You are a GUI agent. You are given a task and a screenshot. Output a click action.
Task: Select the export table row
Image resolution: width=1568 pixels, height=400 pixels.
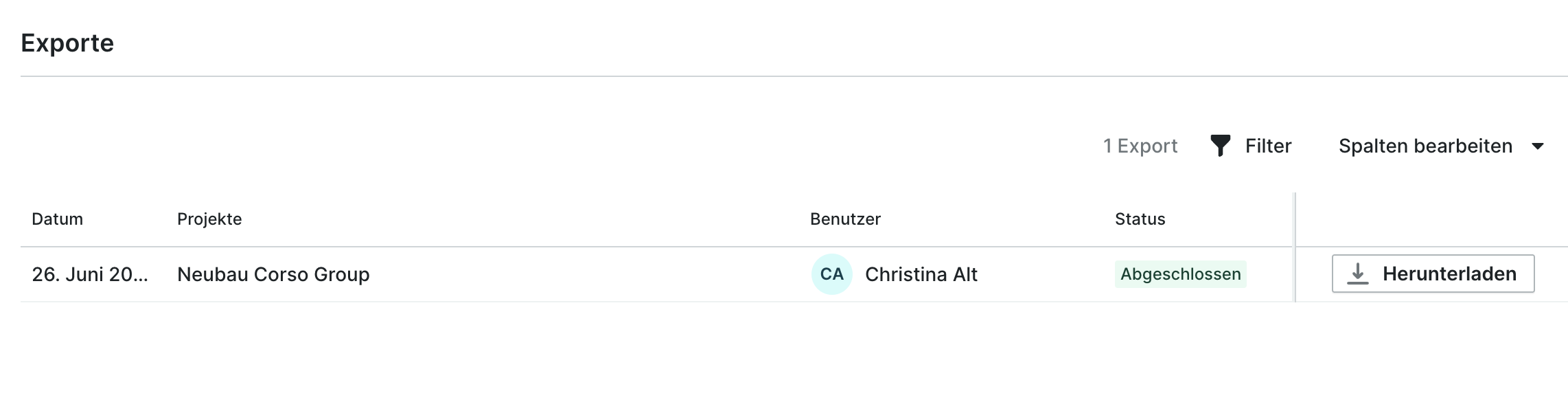point(794,274)
